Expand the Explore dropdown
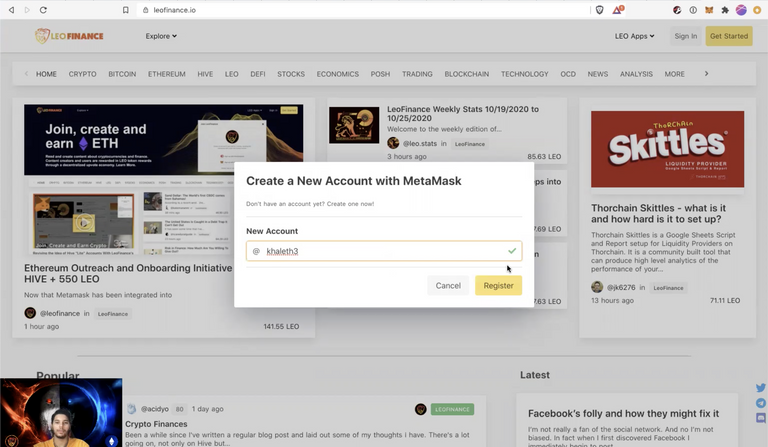Screen dimensions: 768x447 pyautogui.click(x=161, y=36)
